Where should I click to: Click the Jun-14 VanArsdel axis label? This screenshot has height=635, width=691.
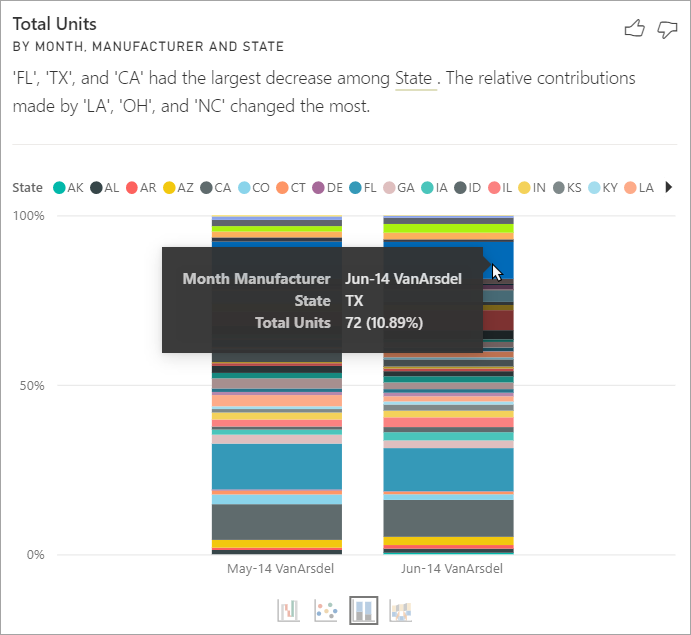(450, 568)
